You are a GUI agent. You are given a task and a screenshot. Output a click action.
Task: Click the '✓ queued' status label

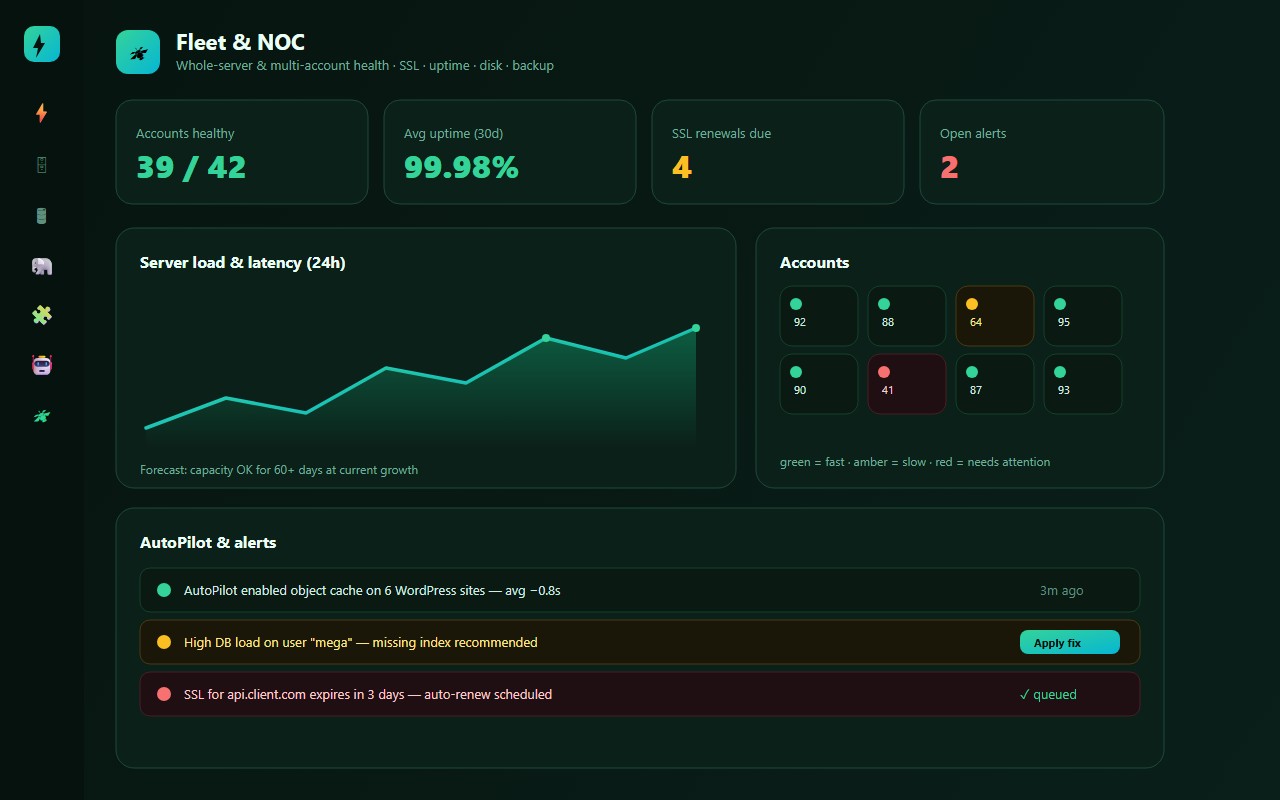click(x=1048, y=694)
